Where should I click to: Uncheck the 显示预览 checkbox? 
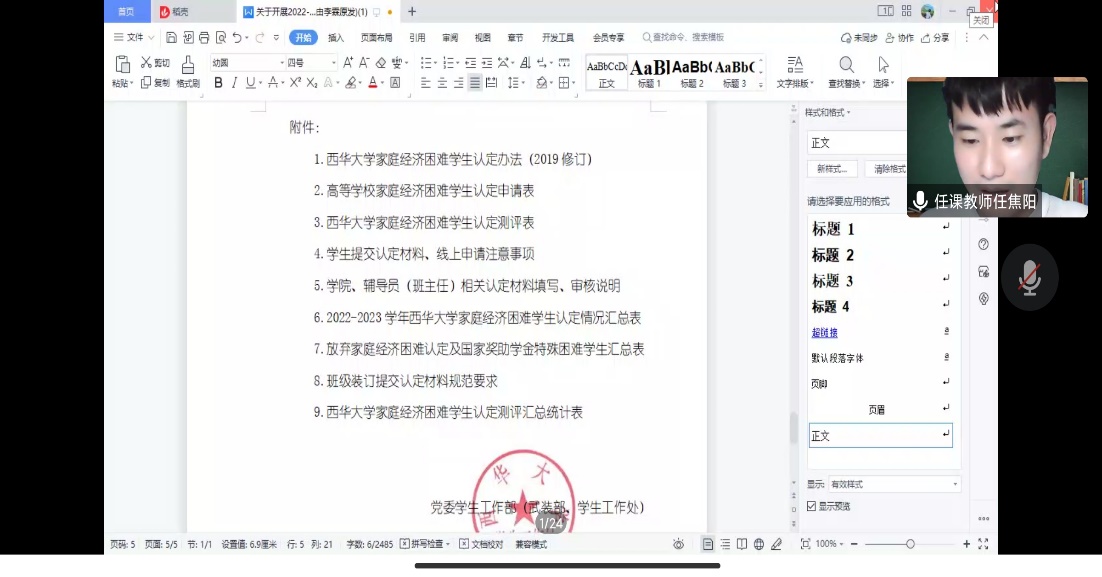pyautogui.click(x=812, y=506)
